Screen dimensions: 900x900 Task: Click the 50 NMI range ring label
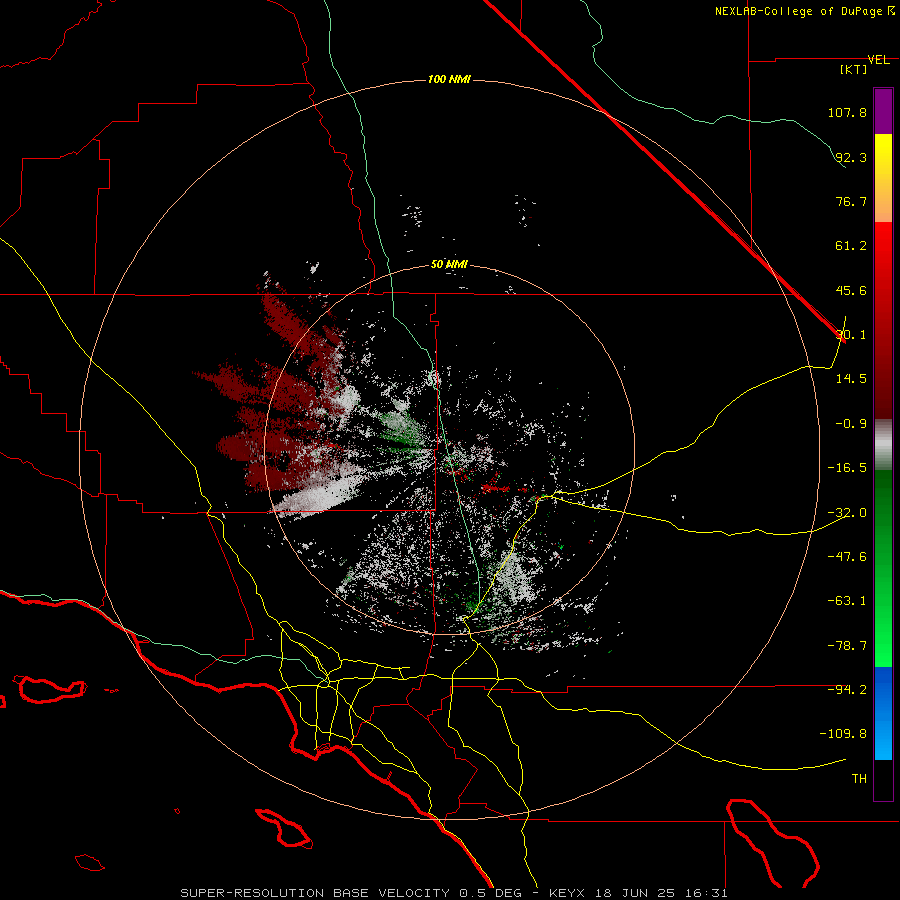pos(449,265)
